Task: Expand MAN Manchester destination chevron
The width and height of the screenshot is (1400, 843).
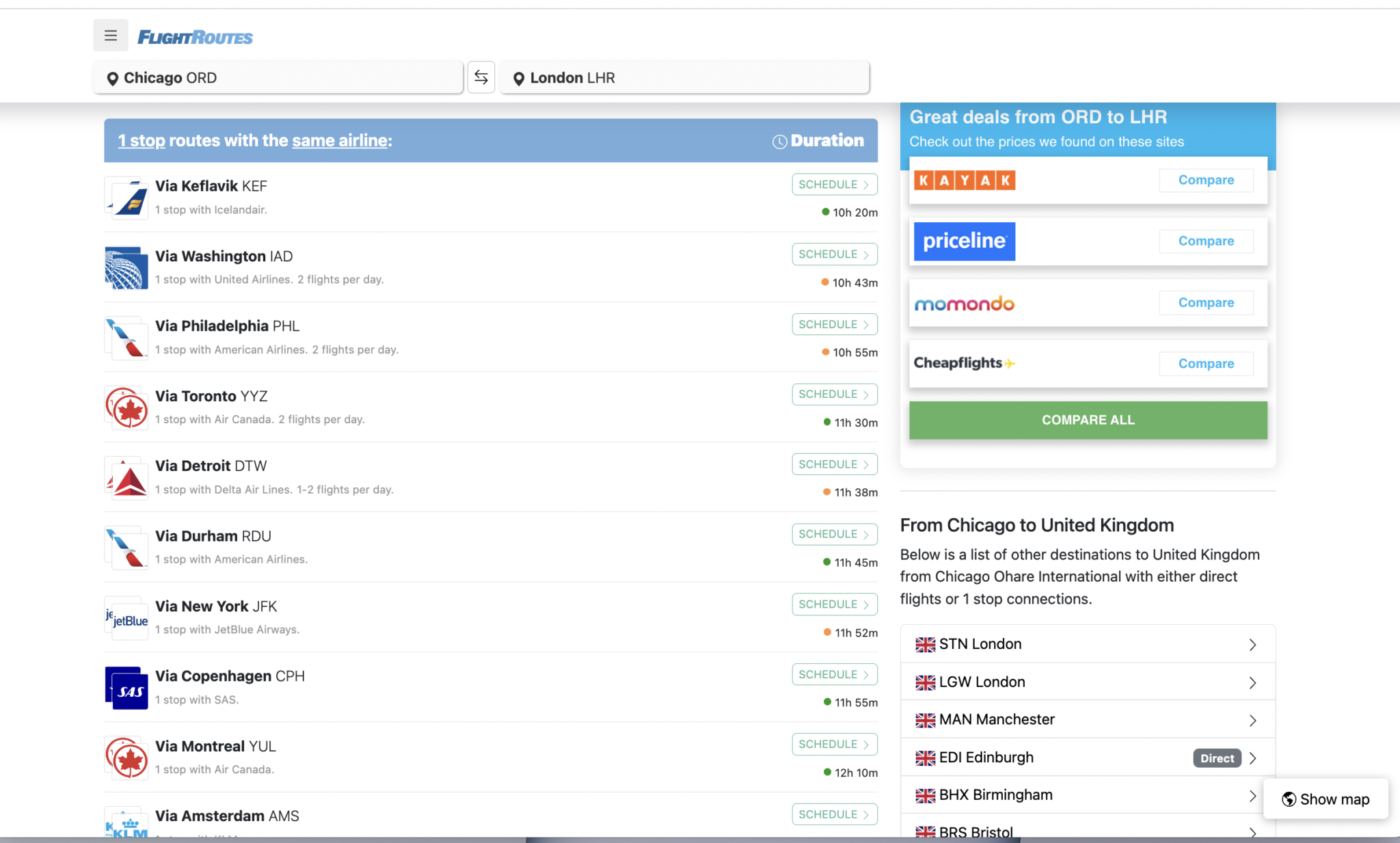Action: (1252, 721)
